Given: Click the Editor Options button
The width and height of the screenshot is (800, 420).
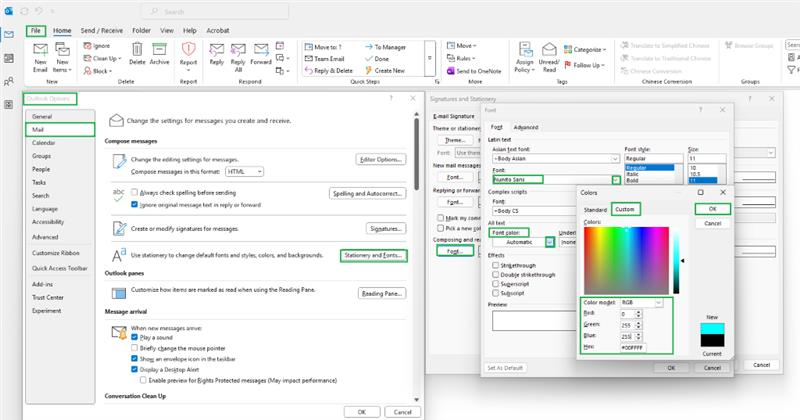Looking at the screenshot, I should pos(381,160).
